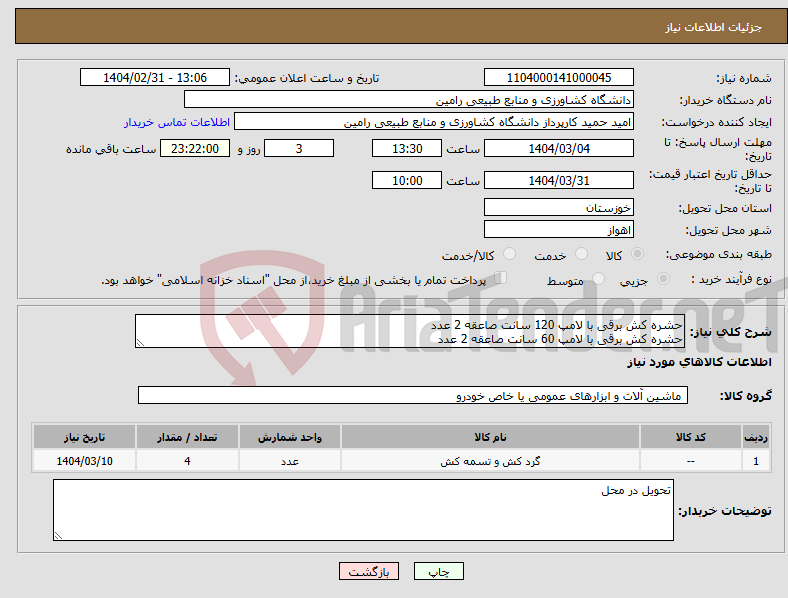Screen dimensions: 788x598
Task: Click the کد کالا column header
Action: (691, 437)
